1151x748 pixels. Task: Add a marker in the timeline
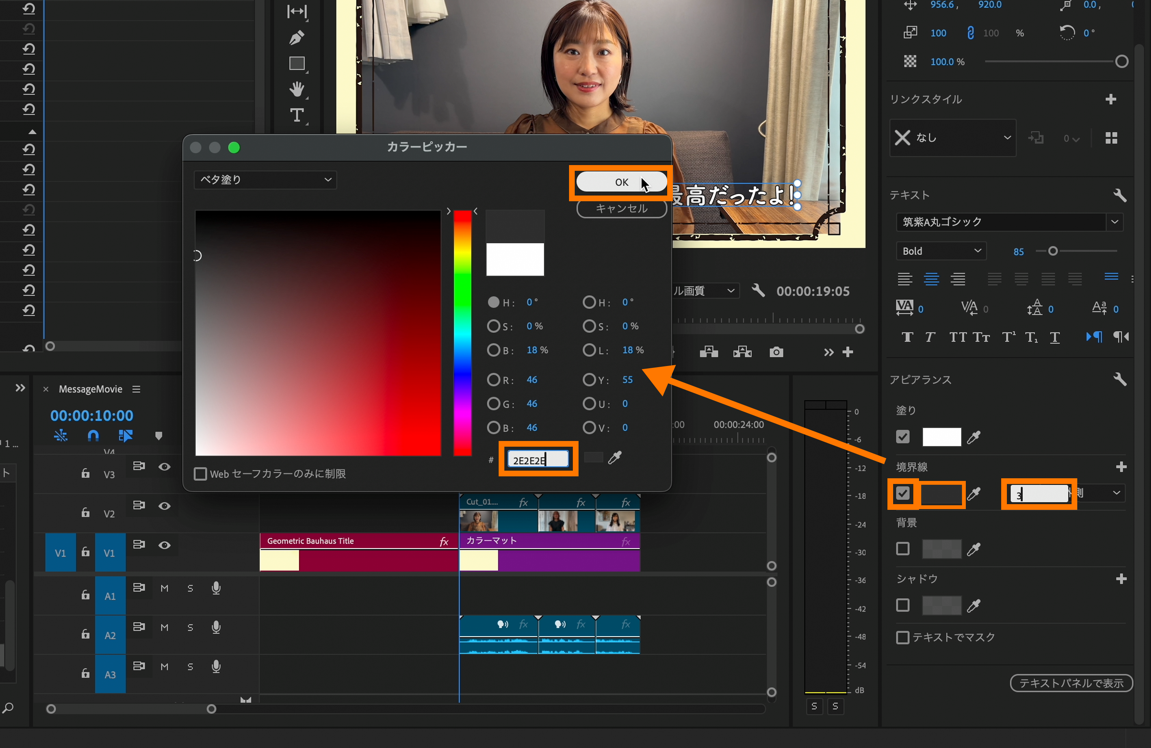159,435
